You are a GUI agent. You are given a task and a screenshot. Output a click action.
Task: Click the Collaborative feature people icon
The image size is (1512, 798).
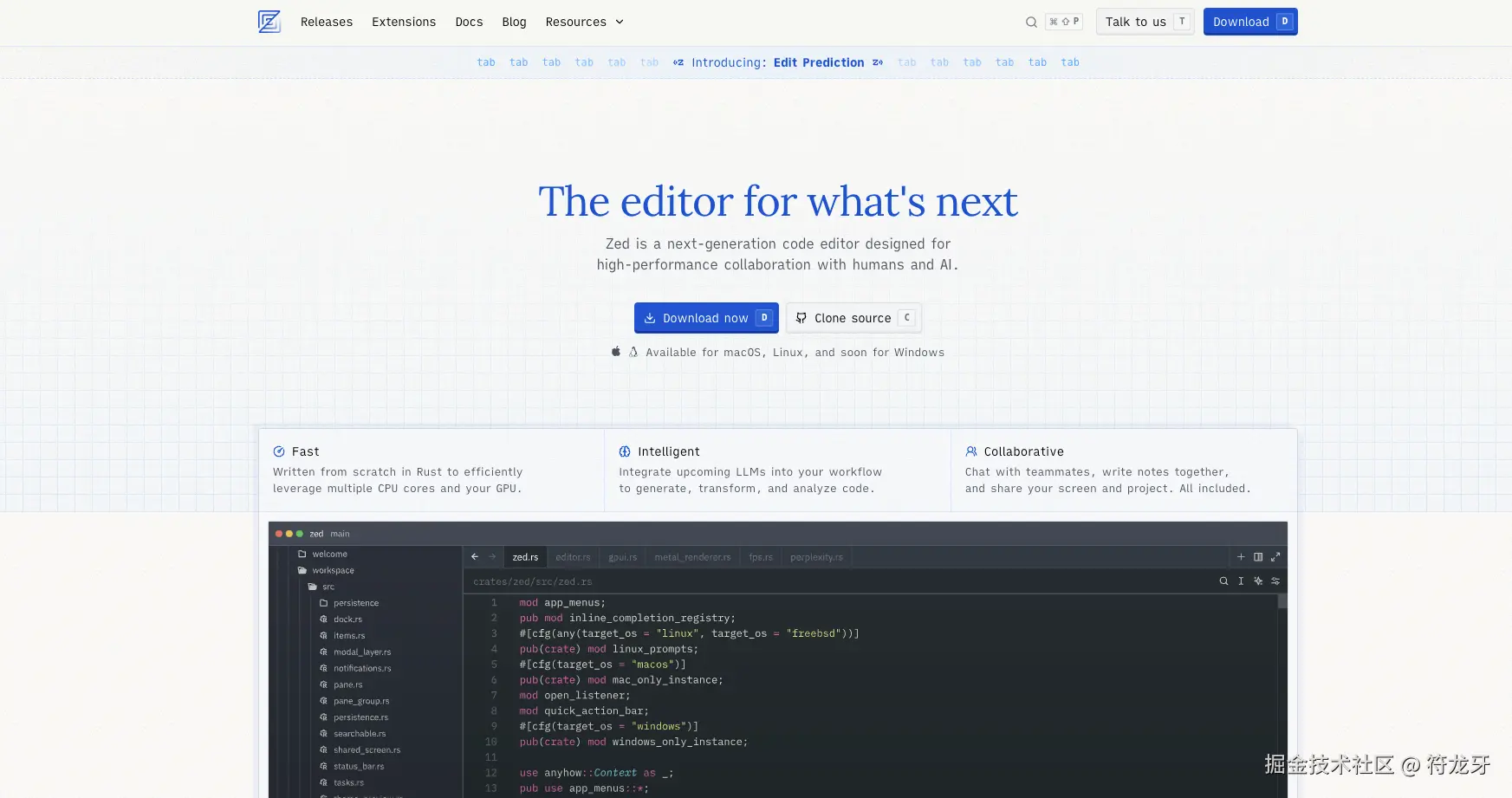click(971, 451)
